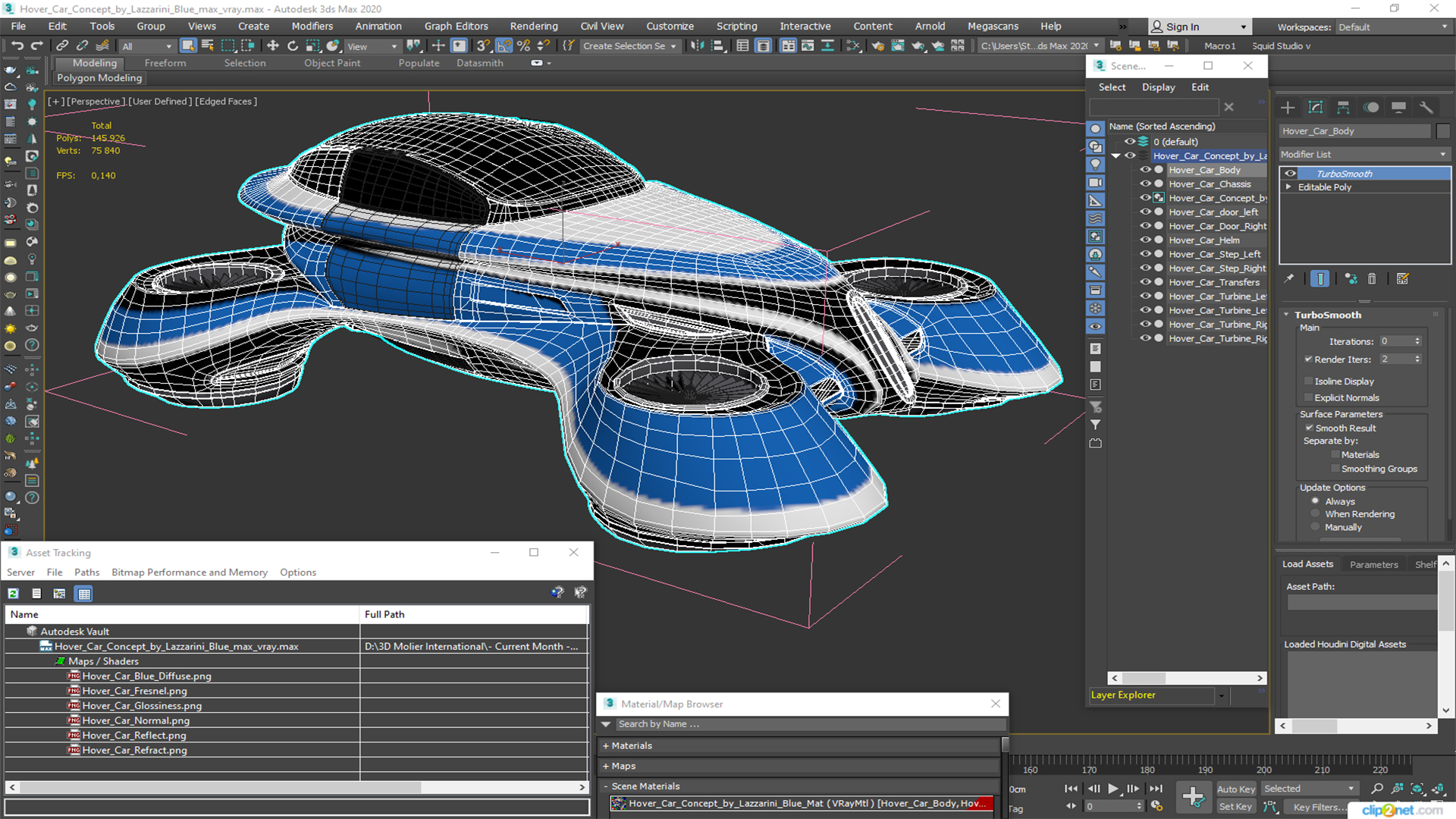Toggle the Percent Snap icon
The width and height of the screenshot is (1456, 819).
pos(523,45)
